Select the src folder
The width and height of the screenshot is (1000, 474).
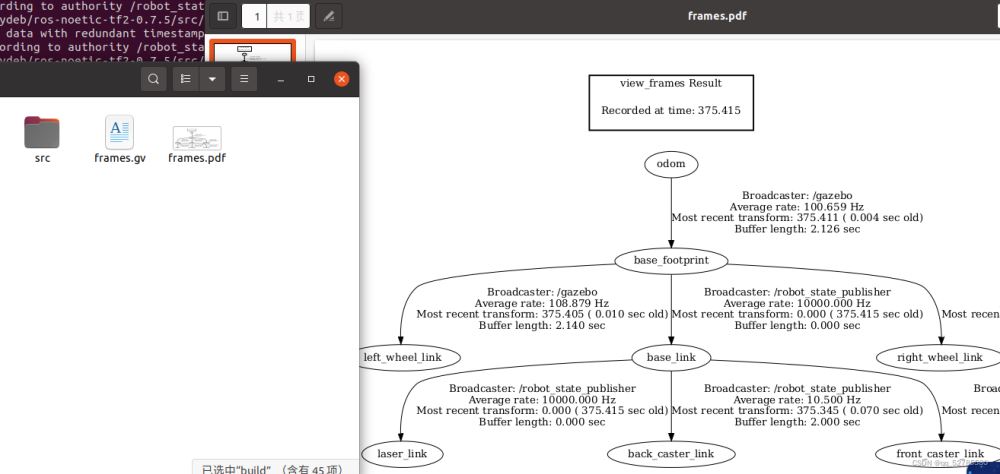pyautogui.click(x=42, y=139)
